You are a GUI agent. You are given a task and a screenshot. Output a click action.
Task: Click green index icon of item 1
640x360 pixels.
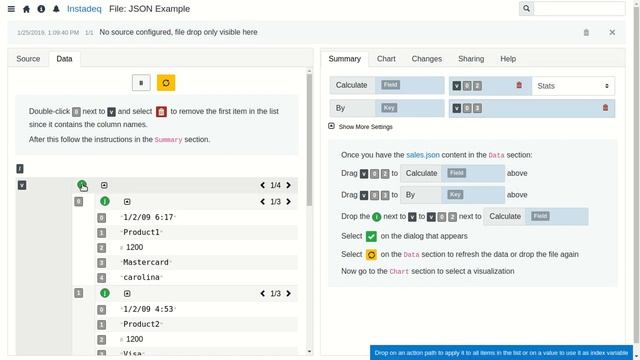pos(105,293)
